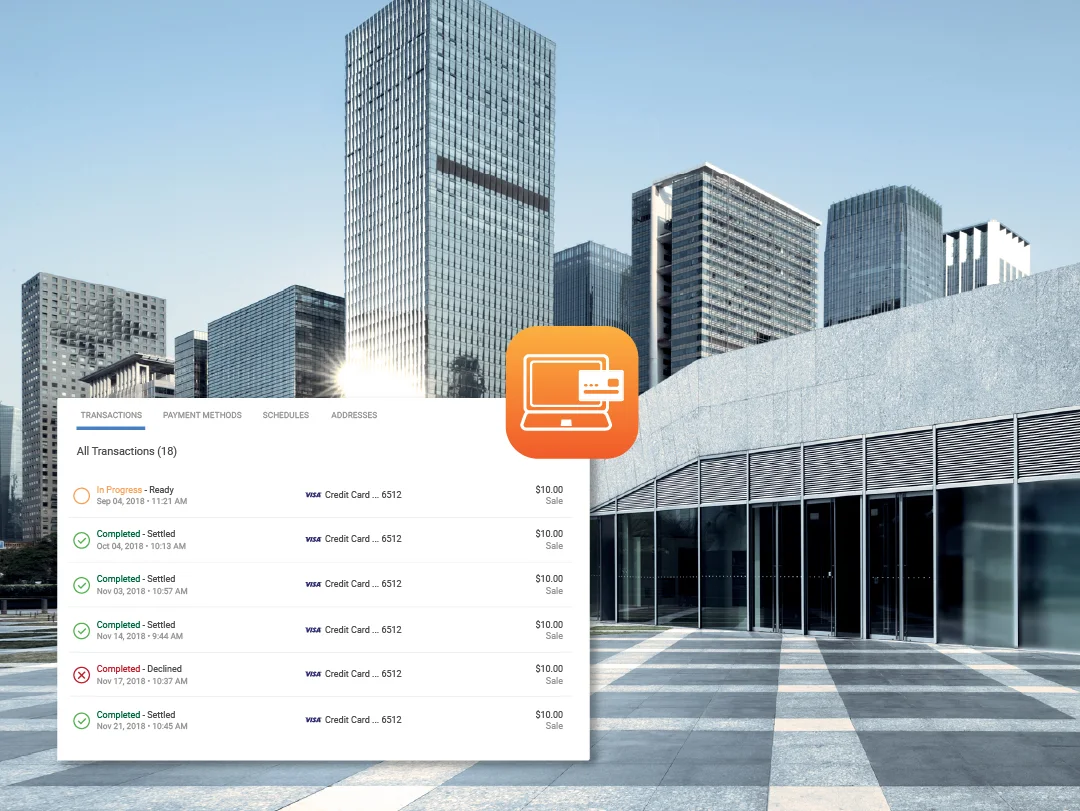Screen dimensions: 1080x811
Task: Click the Visa icon on the declined transaction
Action: coord(311,674)
